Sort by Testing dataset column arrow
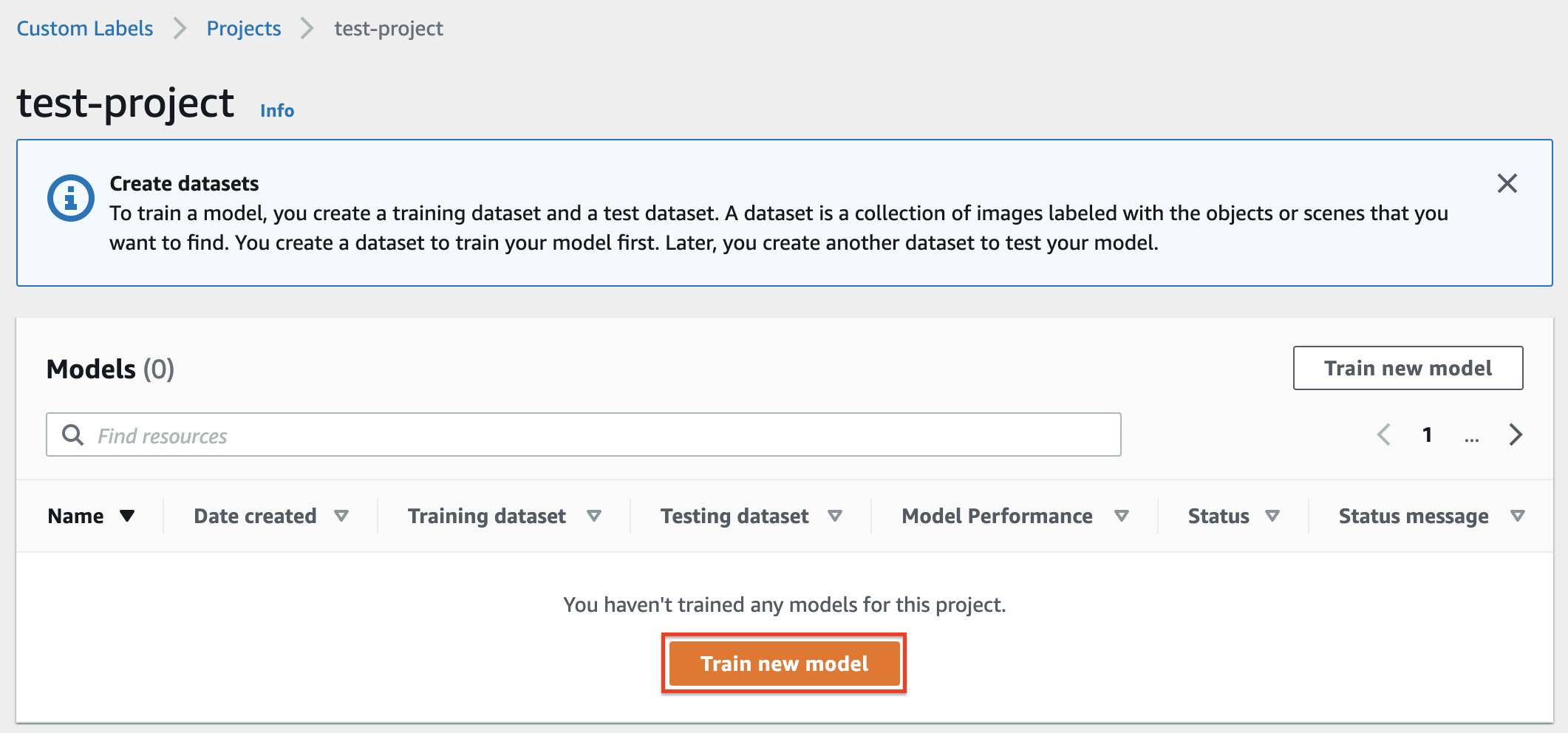1568x733 pixels. 835,516
